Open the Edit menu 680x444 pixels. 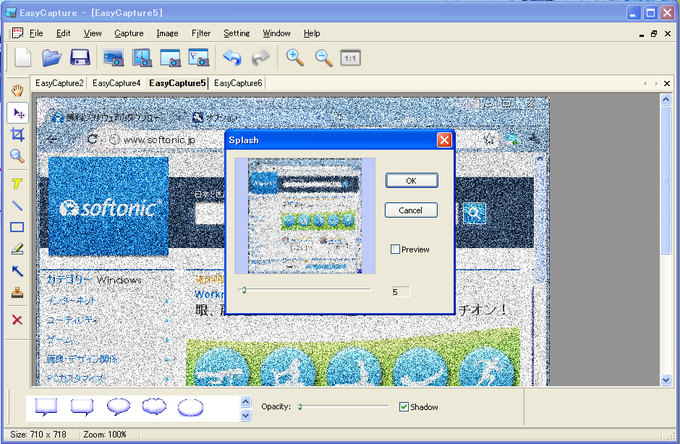[63, 33]
